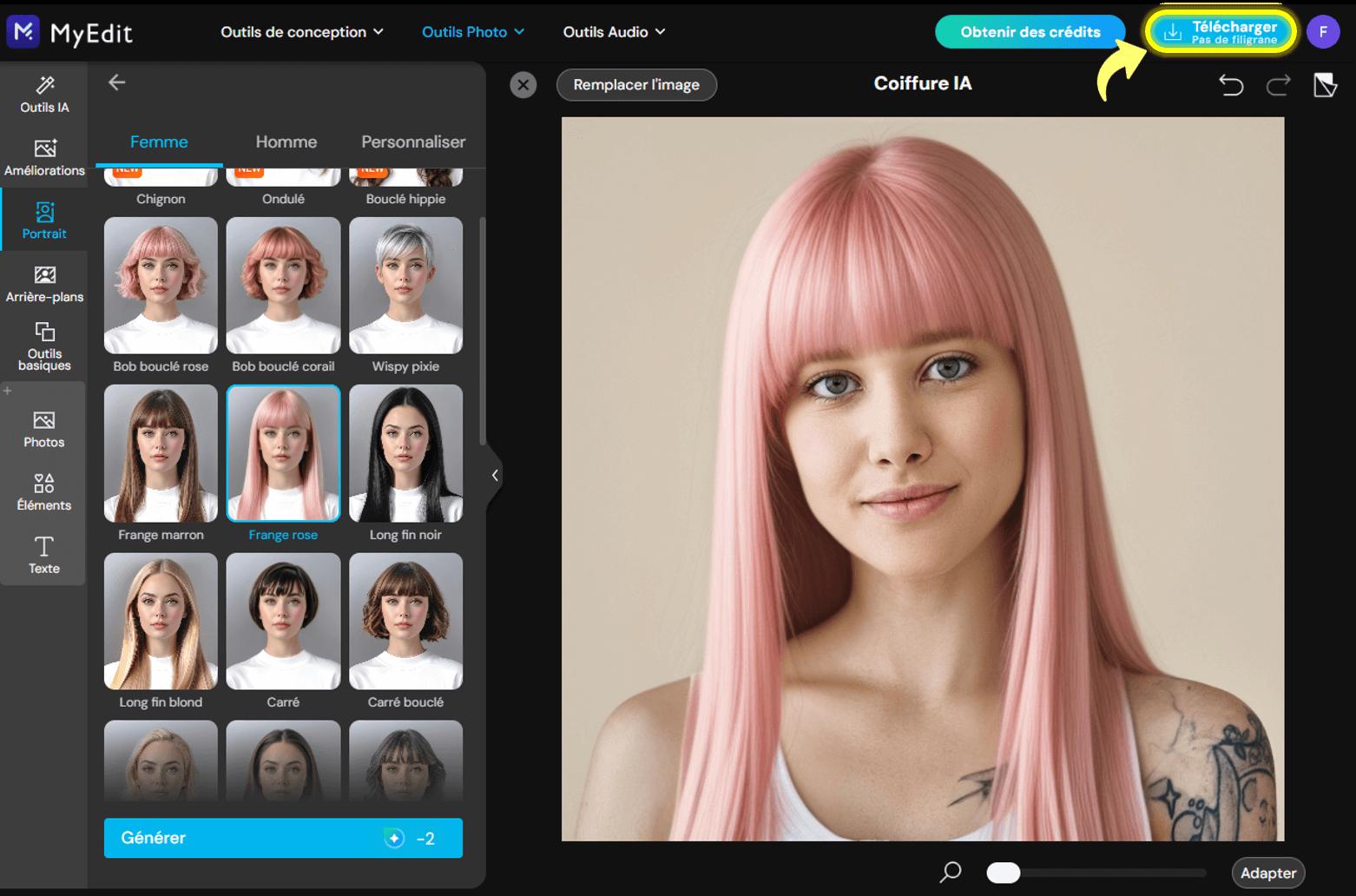The width and height of the screenshot is (1356, 896).
Task: Select the Long fin blond hairstyle
Action: (x=161, y=621)
